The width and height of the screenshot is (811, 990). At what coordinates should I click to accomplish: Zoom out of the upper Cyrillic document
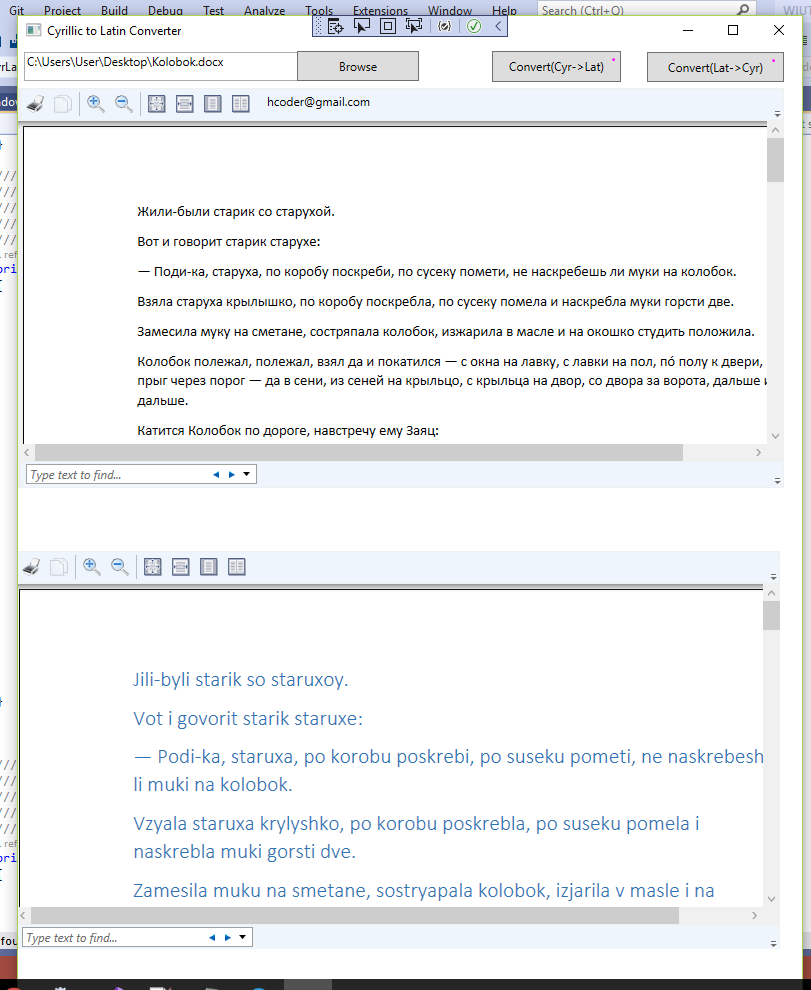tap(124, 104)
